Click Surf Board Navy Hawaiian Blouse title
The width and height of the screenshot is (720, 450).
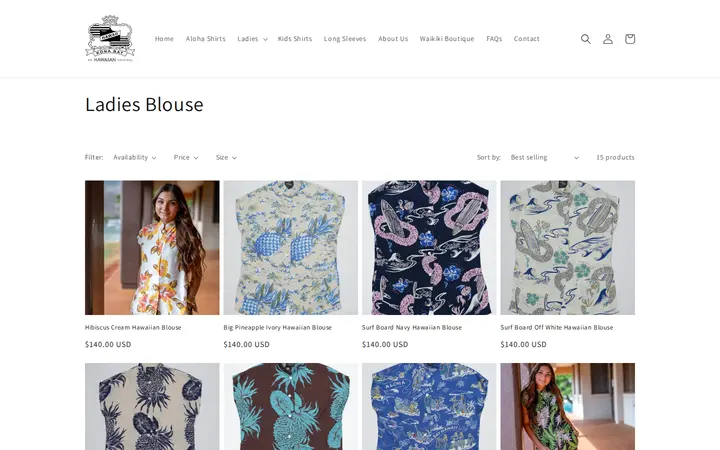point(412,327)
